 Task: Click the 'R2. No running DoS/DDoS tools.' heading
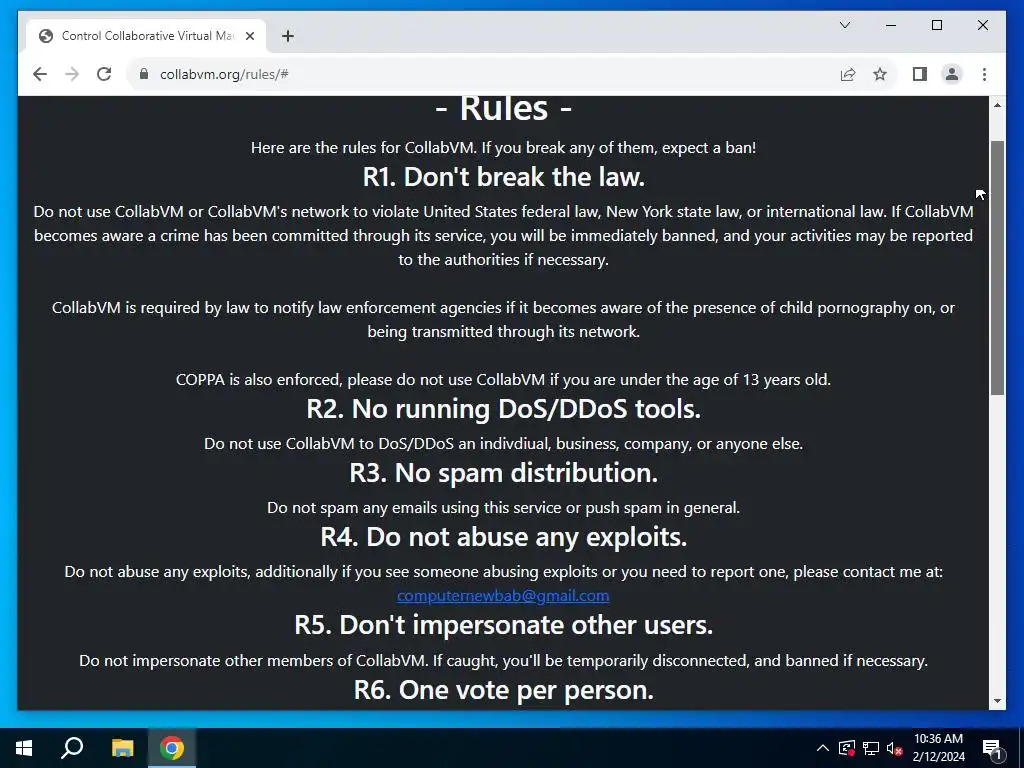point(504,409)
